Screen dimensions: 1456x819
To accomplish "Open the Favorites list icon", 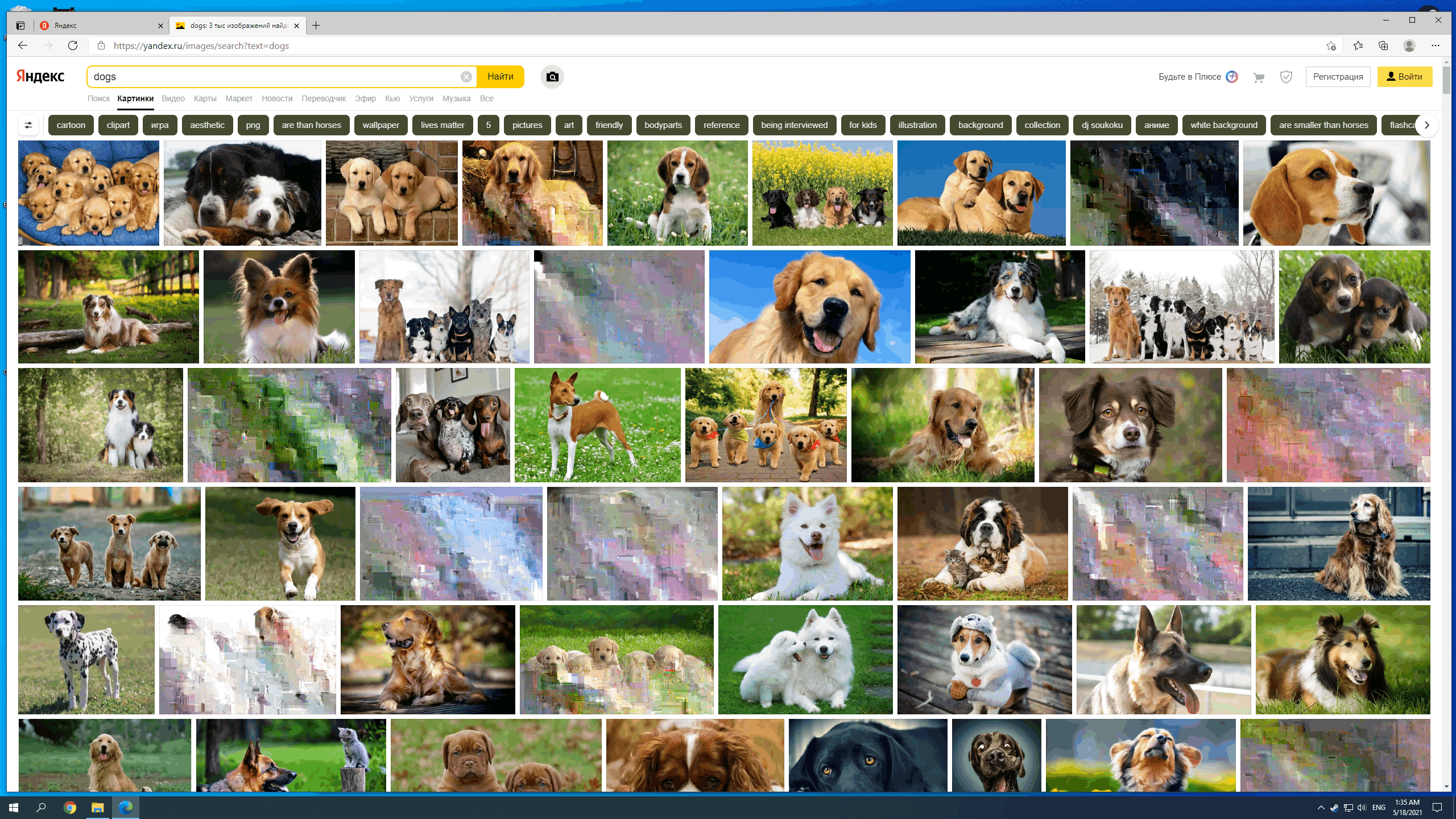I will [1358, 45].
